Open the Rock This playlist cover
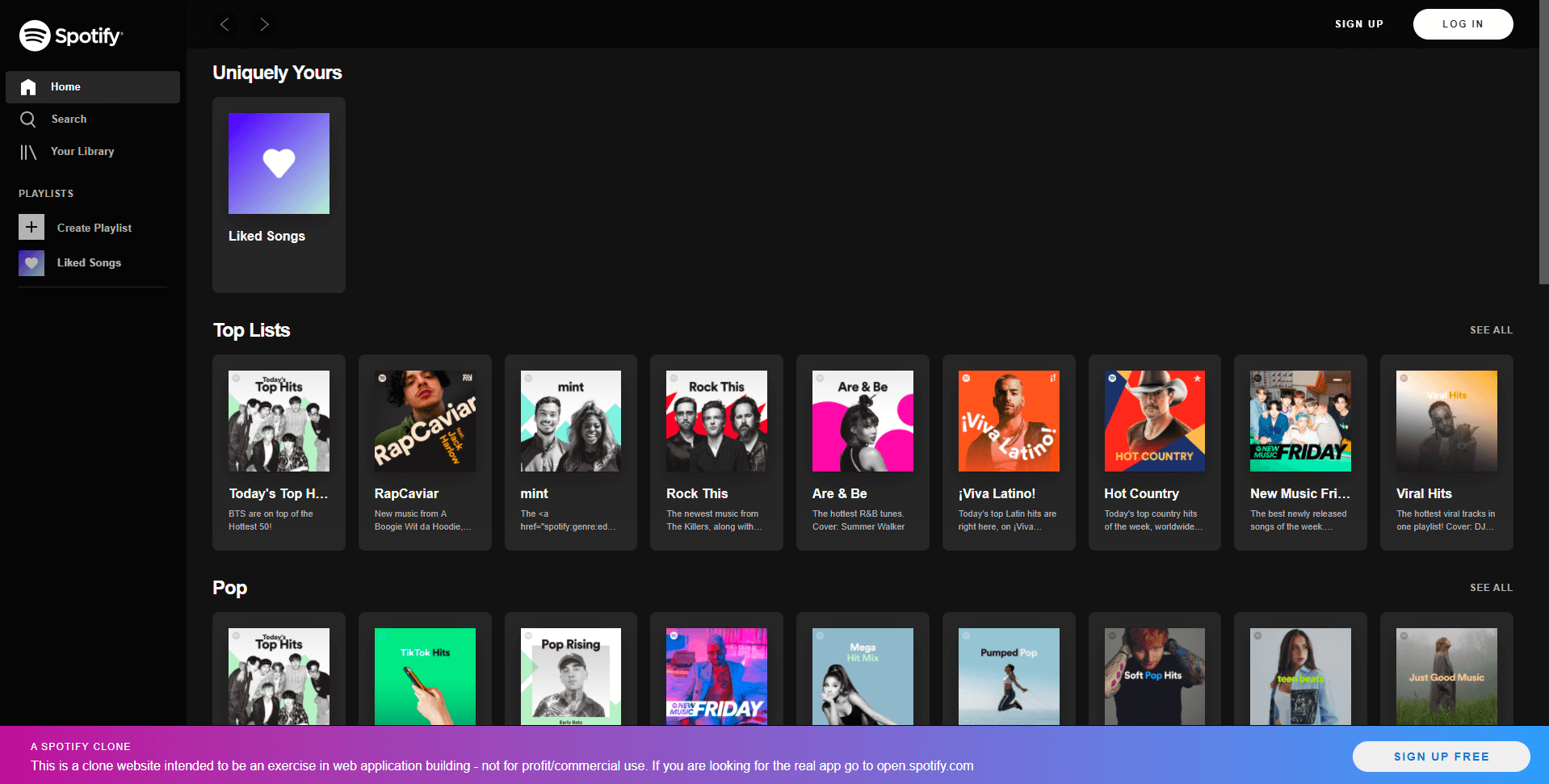Image resolution: width=1549 pixels, height=784 pixels. pos(716,421)
